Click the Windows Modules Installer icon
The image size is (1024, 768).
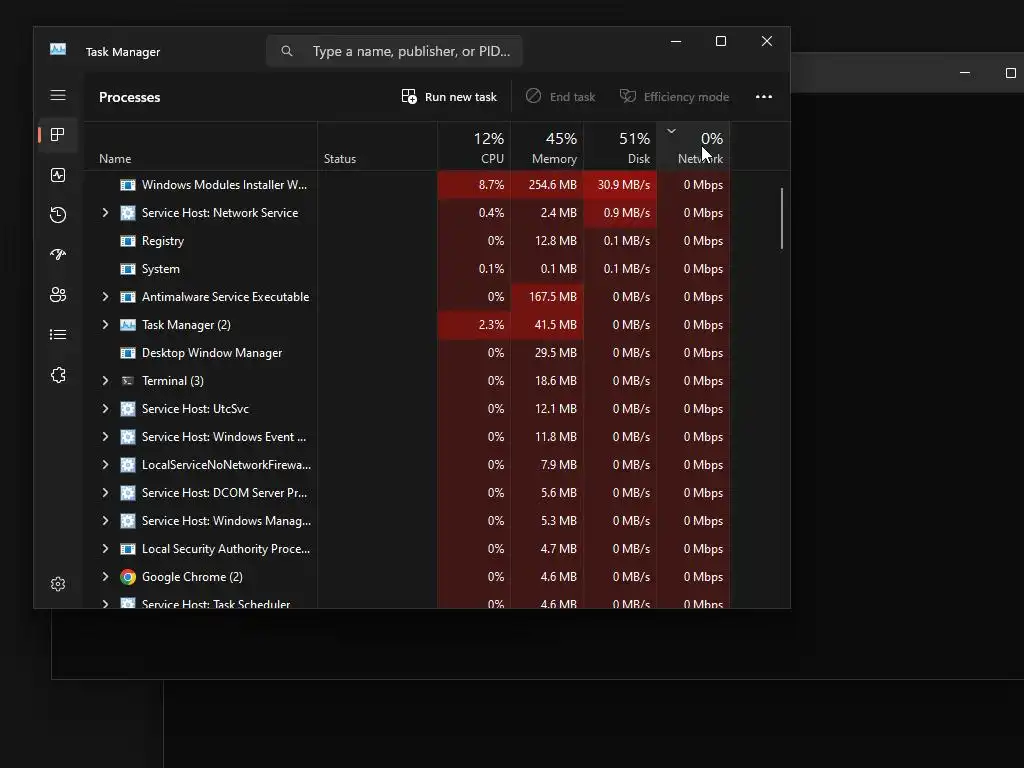point(128,185)
